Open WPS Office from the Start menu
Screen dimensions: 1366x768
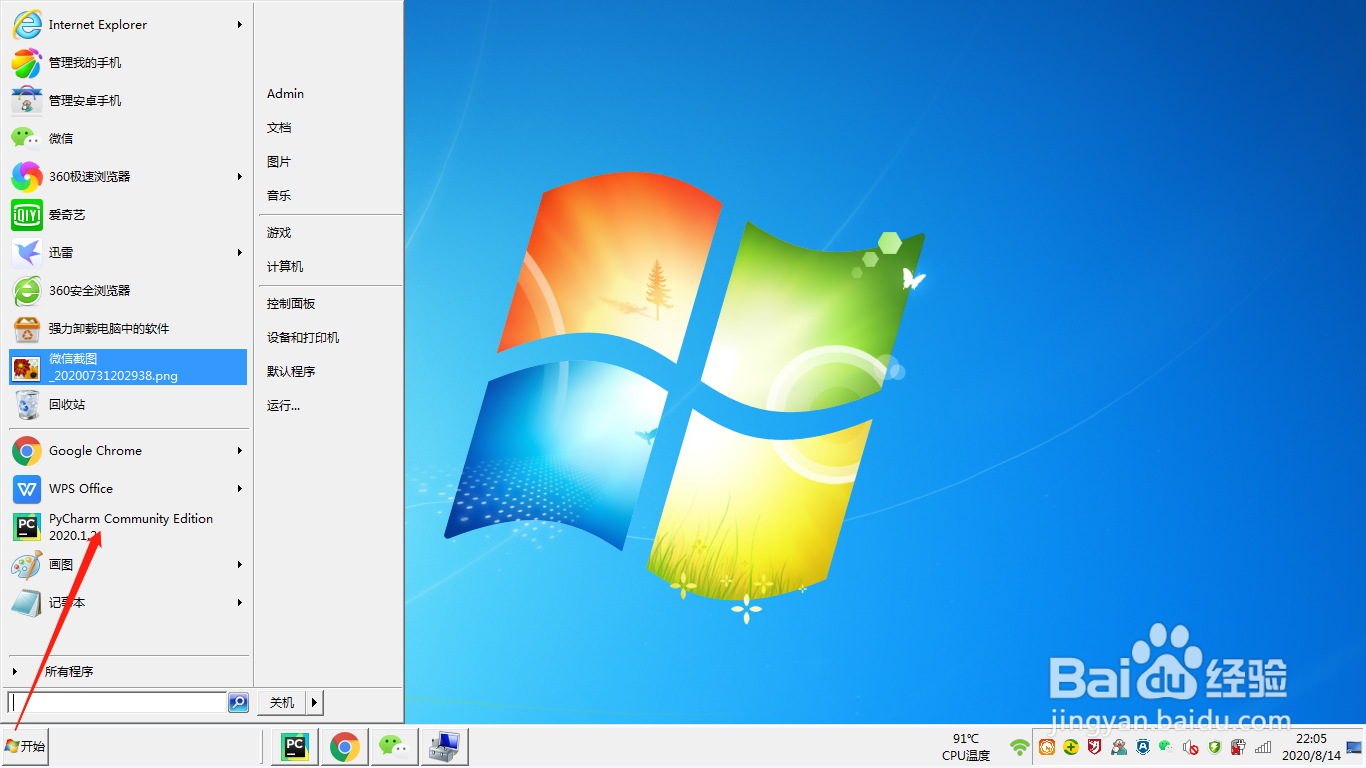128,488
